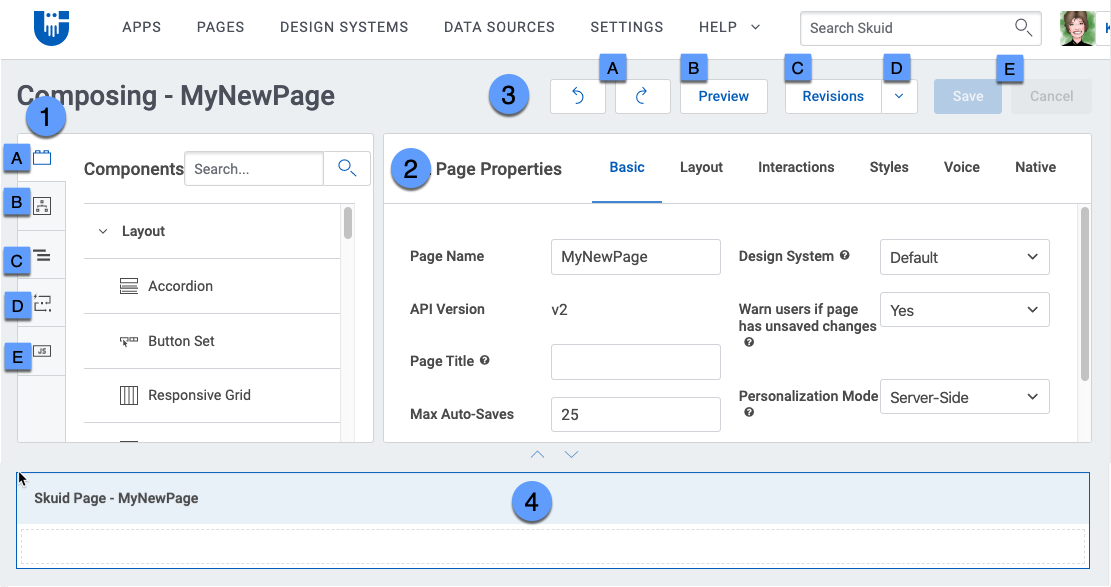Open the Design System dropdown
Screen dimensions: 1111x587
pyautogui.click(x=964, y=257)
